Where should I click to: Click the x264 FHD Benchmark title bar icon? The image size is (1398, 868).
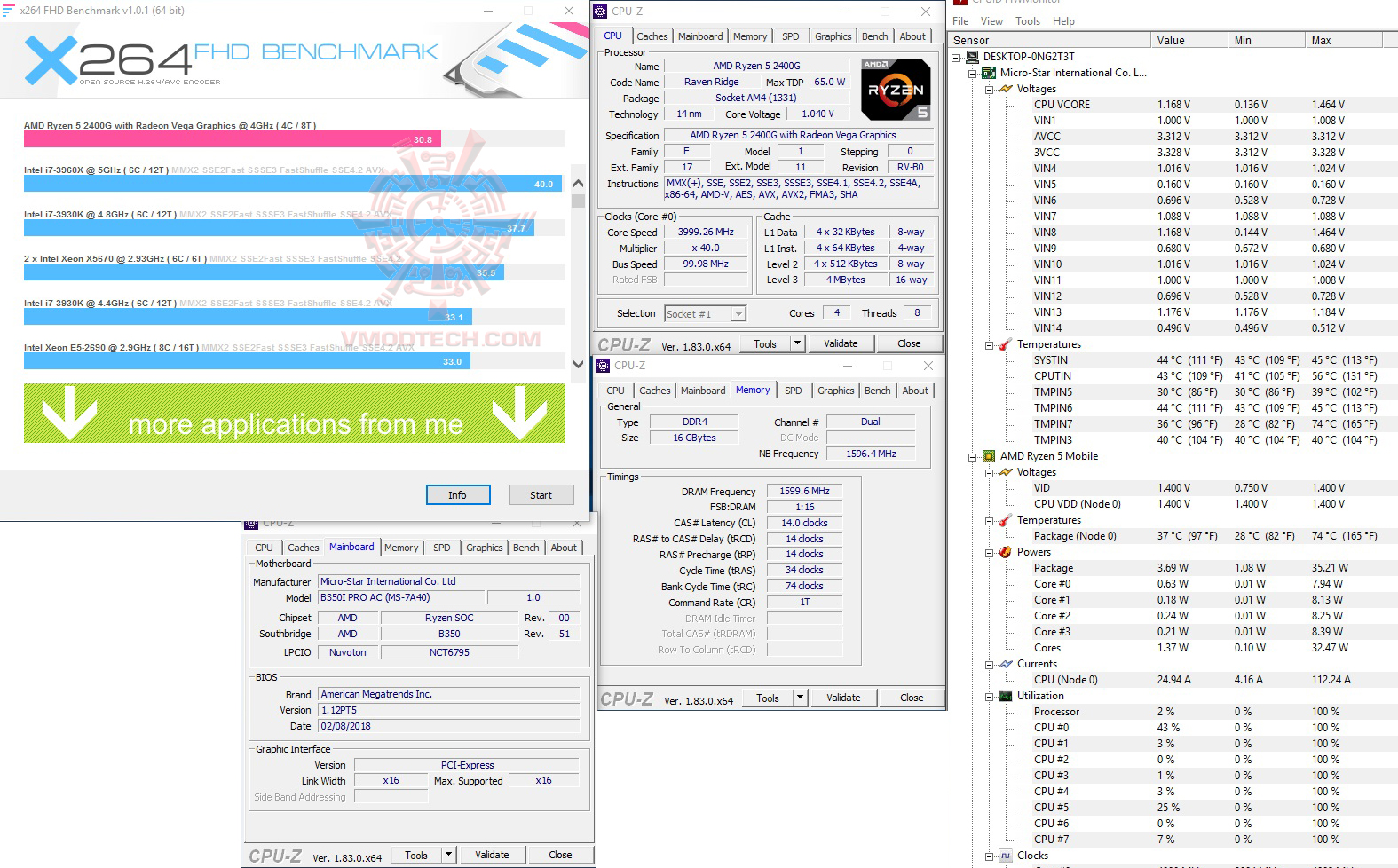coord(8,11)
